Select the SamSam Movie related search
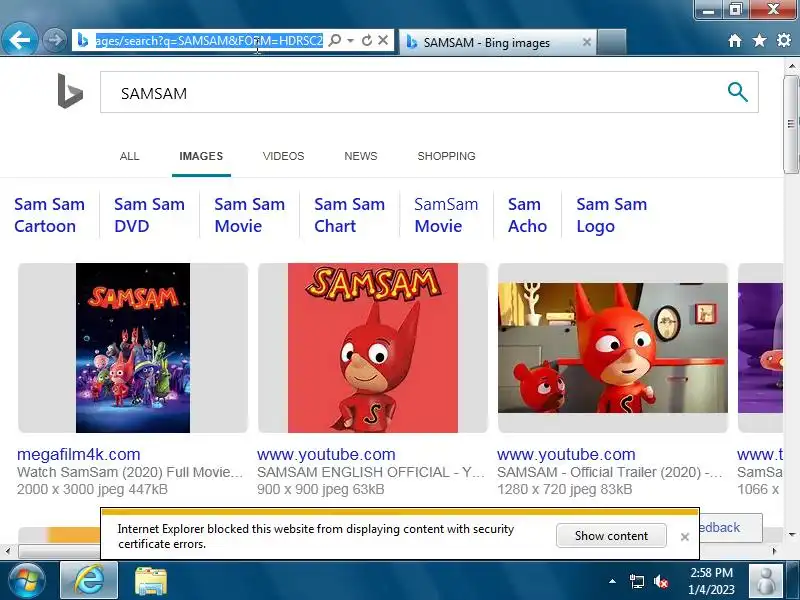This screenshot has width=800, height=600. (x=446, y=215)
